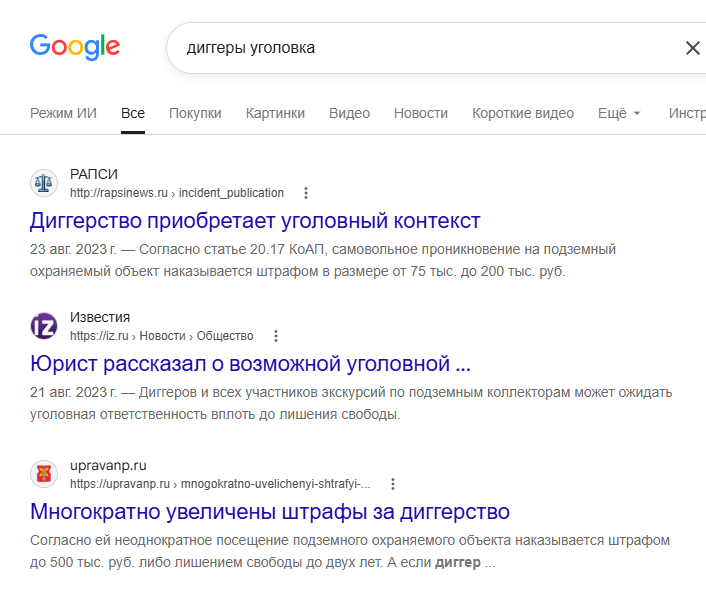Expand the Ещё dropdown menu

[x=619, y=113]
